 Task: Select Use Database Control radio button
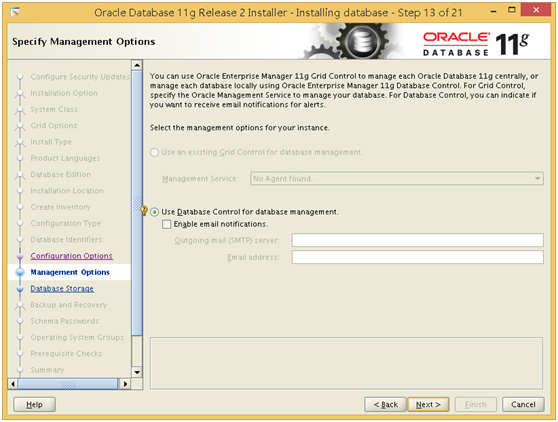154,212
